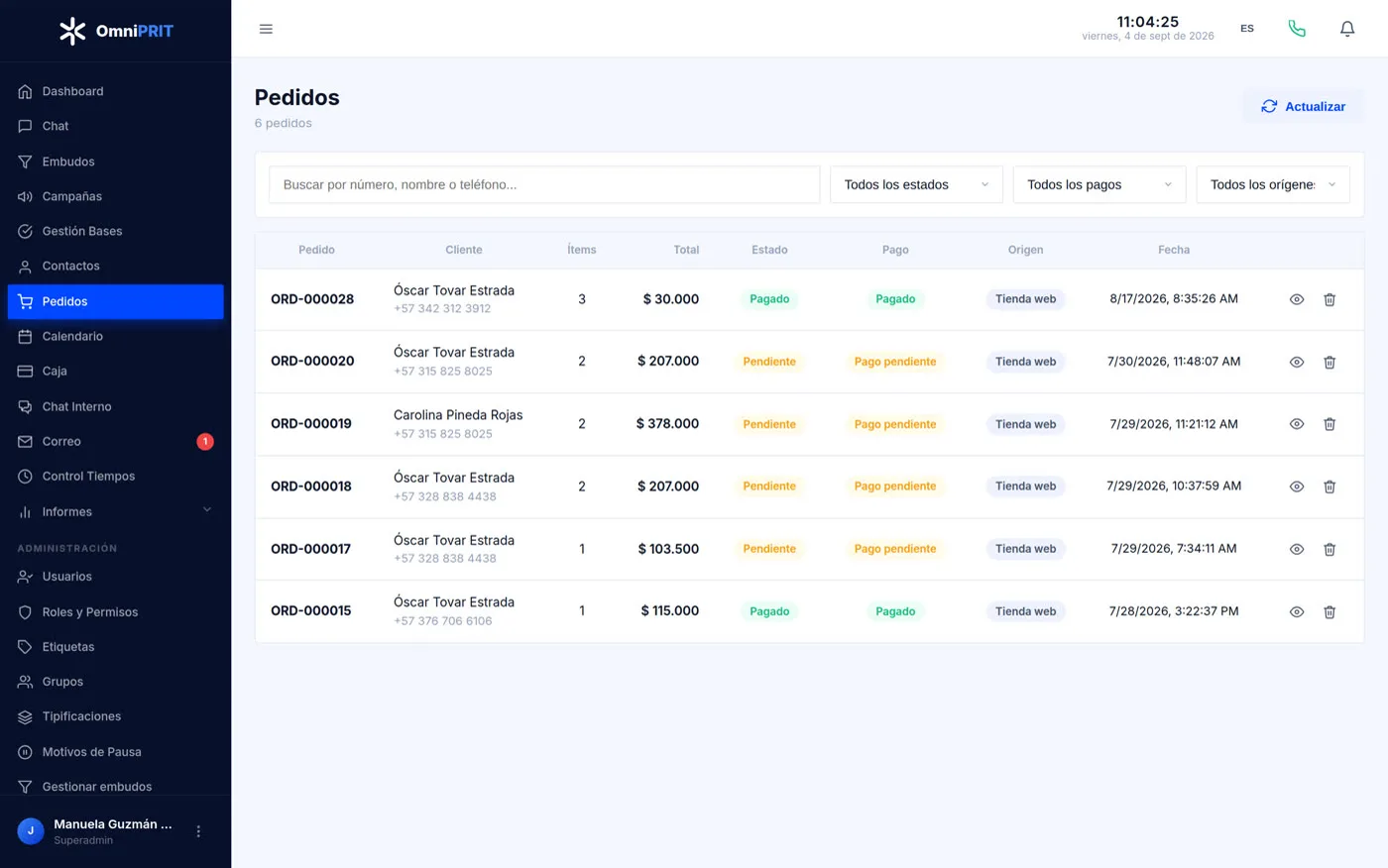Open Gestión Bases in sidebar

click(x=115, y=231)
